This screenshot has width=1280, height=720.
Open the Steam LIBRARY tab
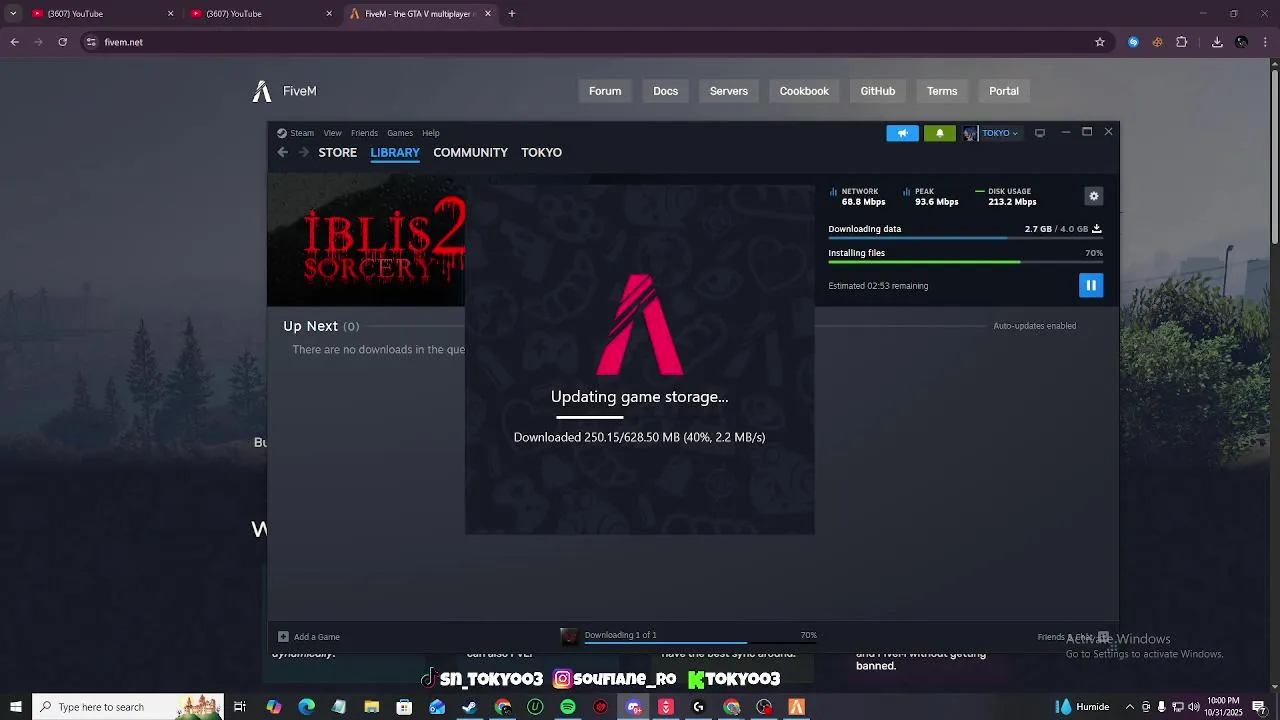395,152
